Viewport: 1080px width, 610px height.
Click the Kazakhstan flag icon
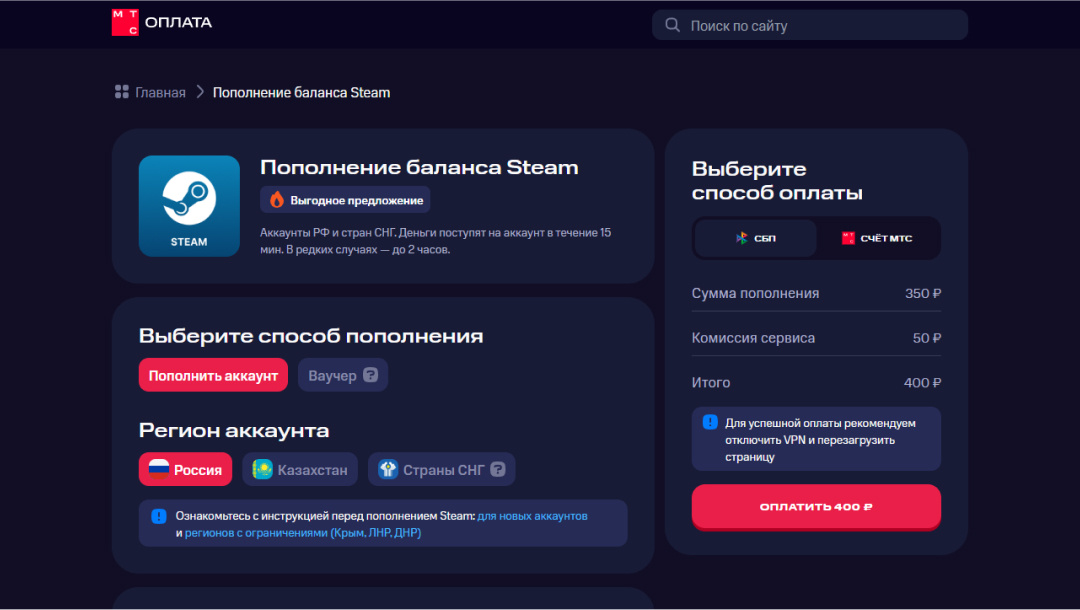click(x=262, y=469)
